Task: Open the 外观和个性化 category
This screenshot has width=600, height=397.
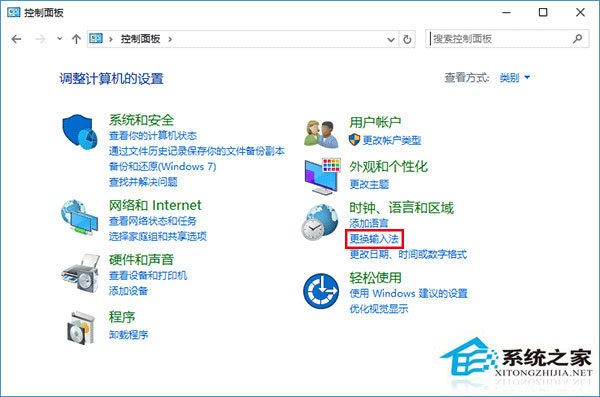Action: (x=388, y=167)
